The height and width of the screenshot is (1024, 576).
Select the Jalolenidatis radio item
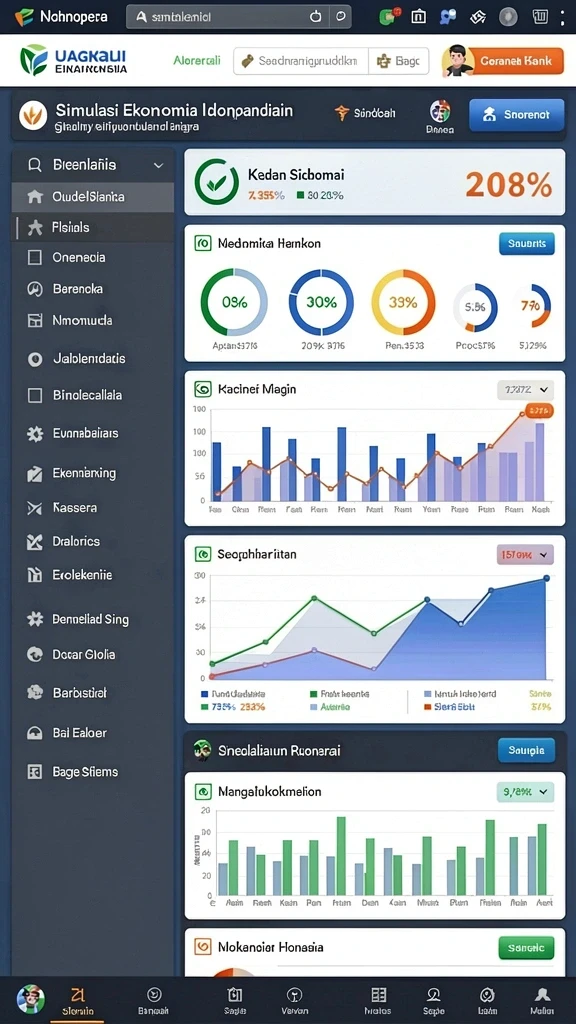coord(35,359)
